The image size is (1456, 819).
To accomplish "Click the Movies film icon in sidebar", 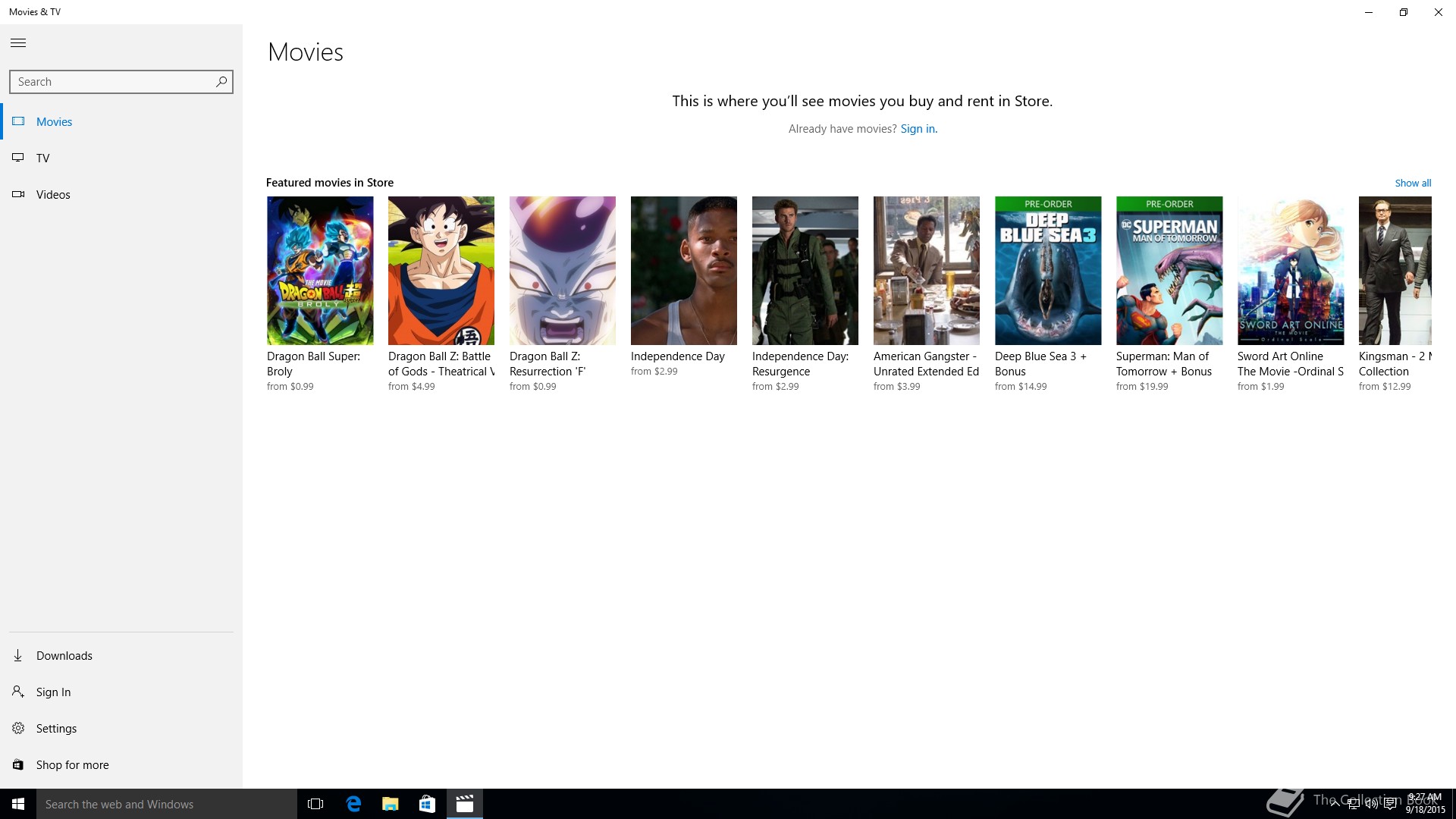I will coord(18,121).
